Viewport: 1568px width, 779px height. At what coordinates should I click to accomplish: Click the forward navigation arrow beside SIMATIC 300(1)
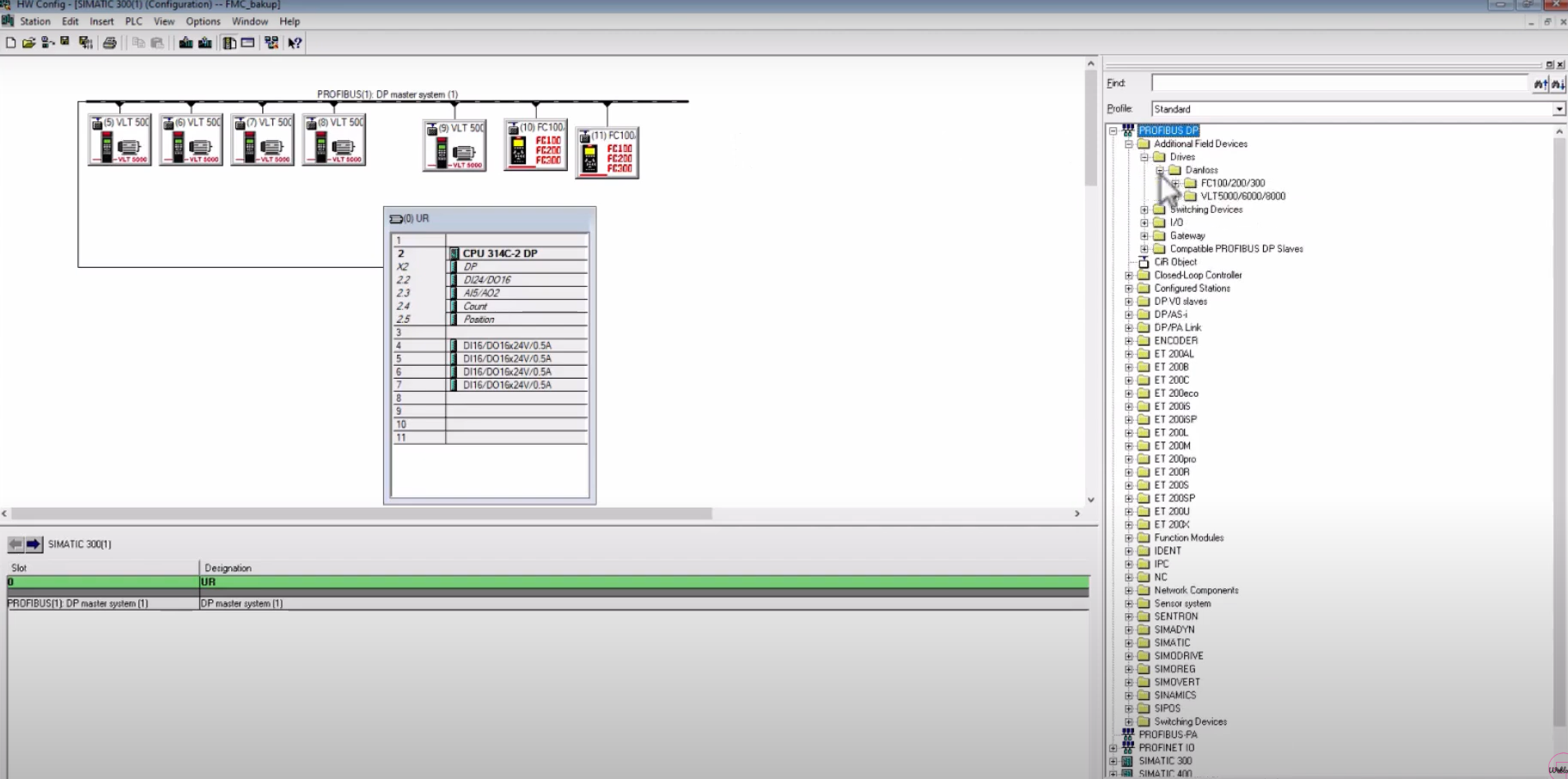(x=34, y=545)
